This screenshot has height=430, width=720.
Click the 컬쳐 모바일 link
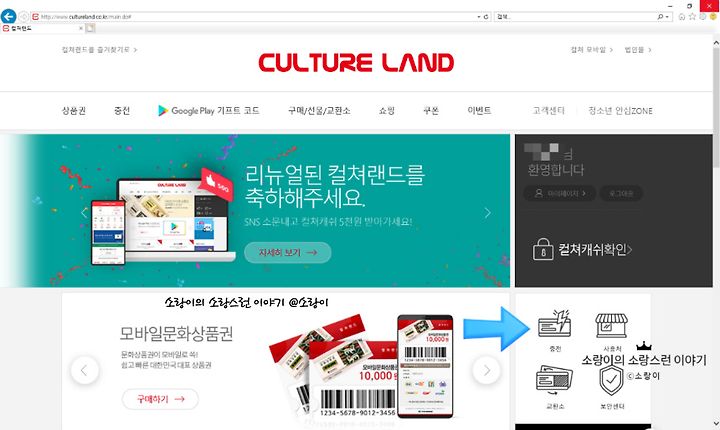coord(591,49)
